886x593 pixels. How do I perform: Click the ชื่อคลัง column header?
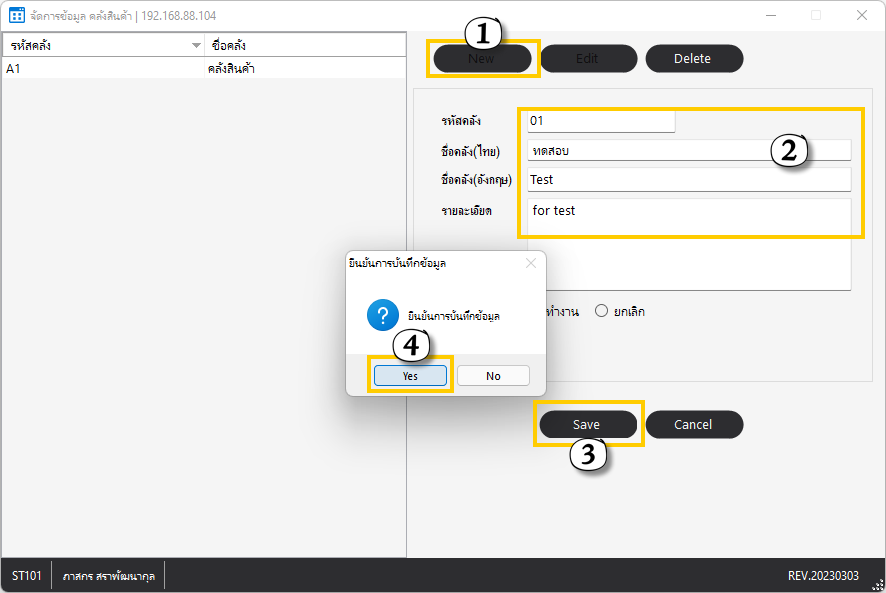coord(304,46)
